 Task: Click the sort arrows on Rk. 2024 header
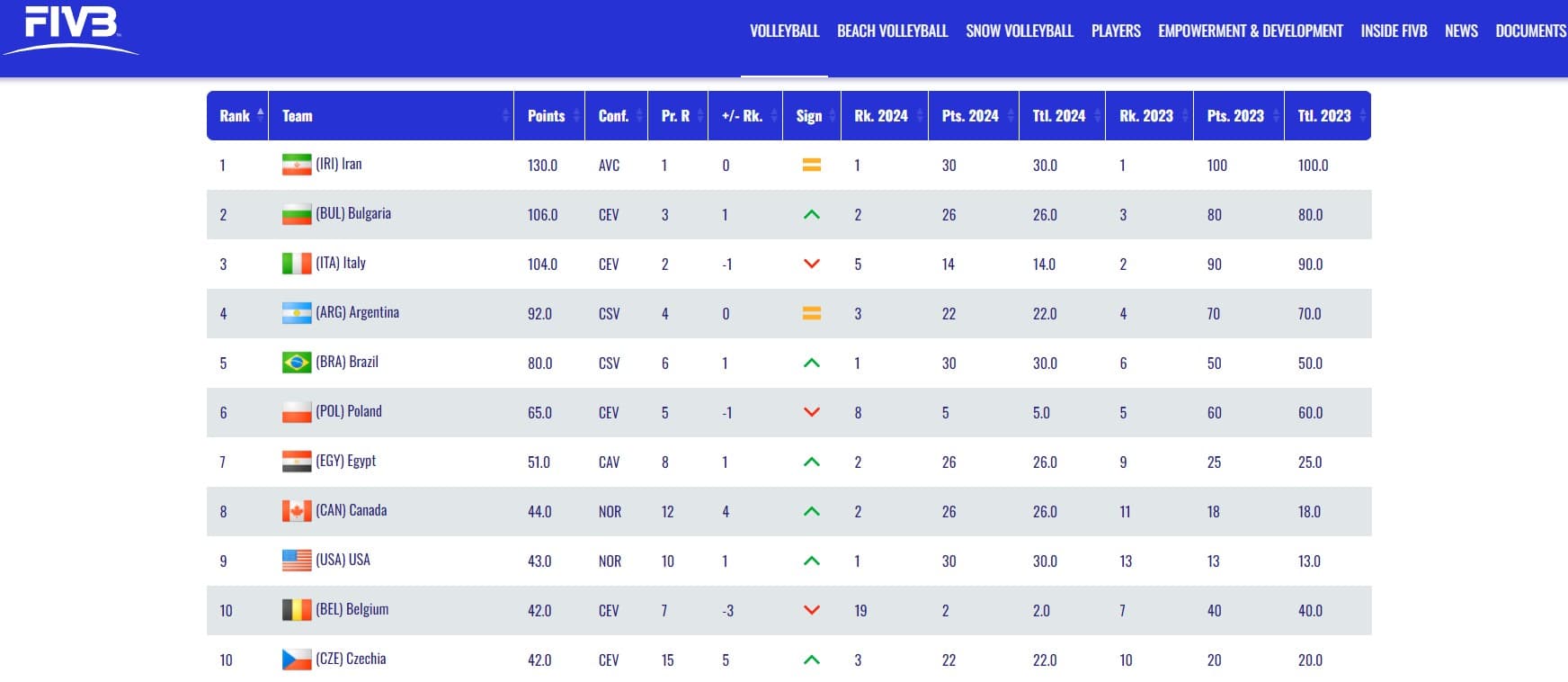click(920, 115)
